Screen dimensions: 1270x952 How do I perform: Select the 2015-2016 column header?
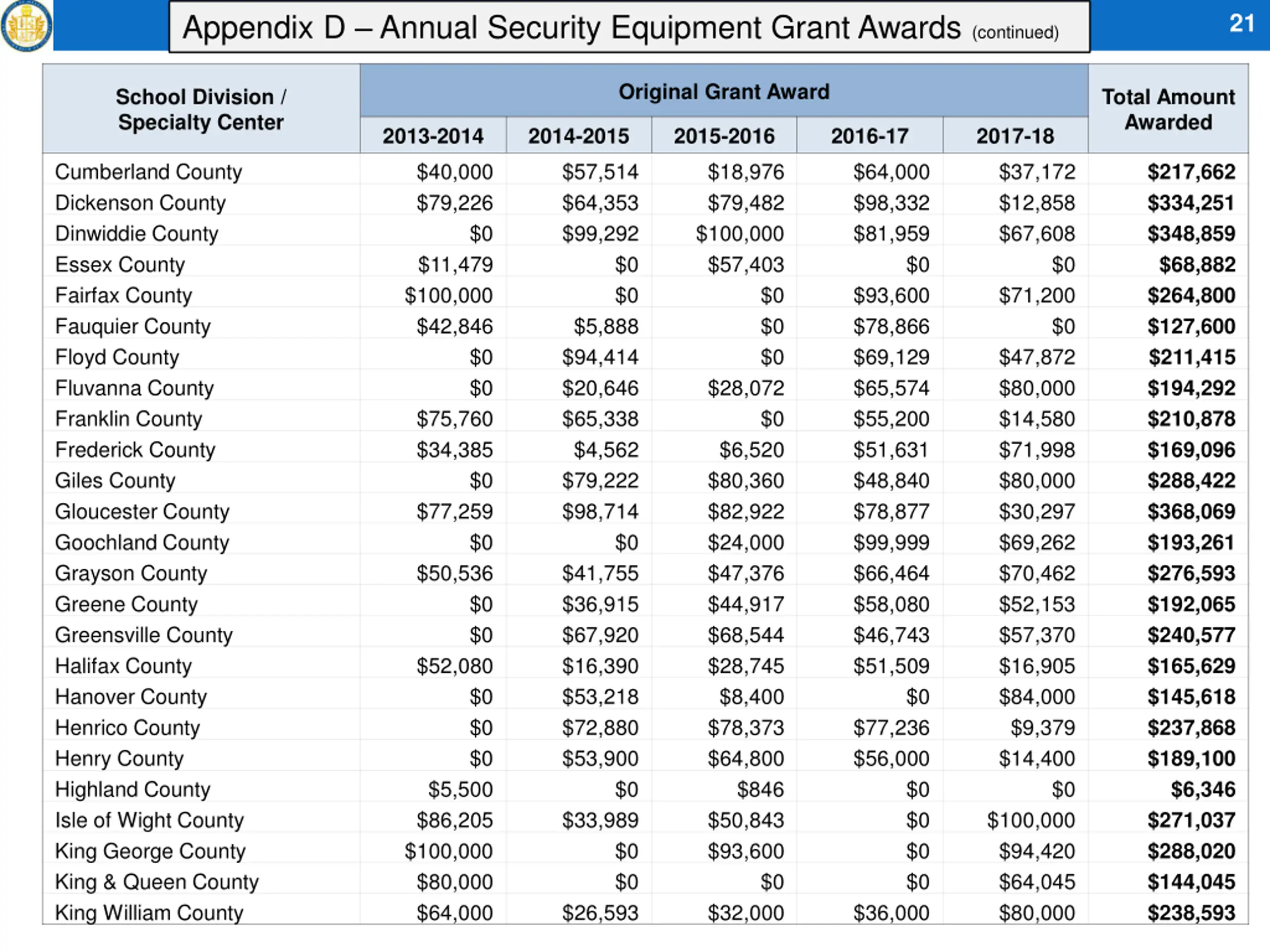[x=724, y=136]
